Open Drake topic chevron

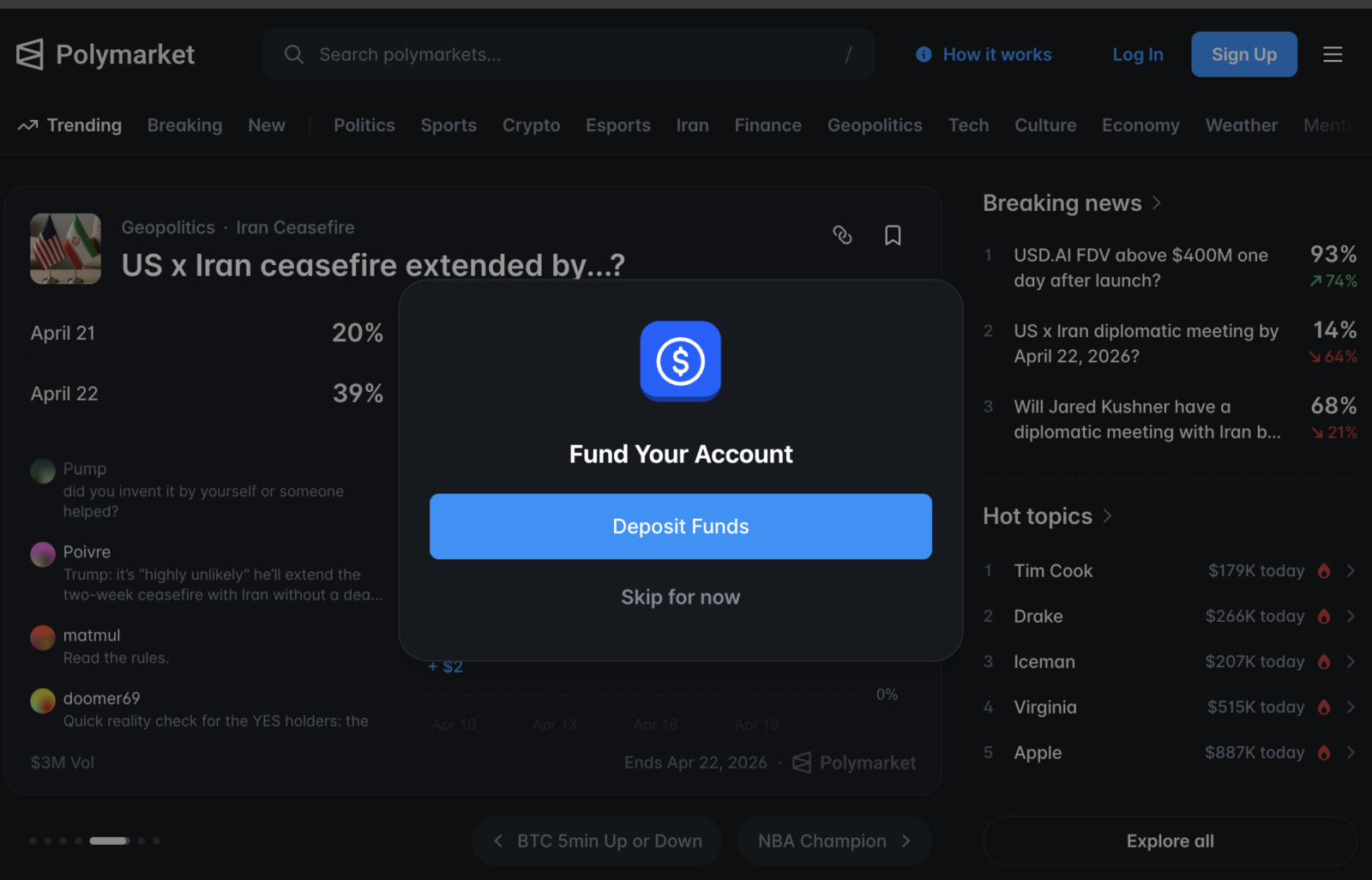tap(1351, 617)
